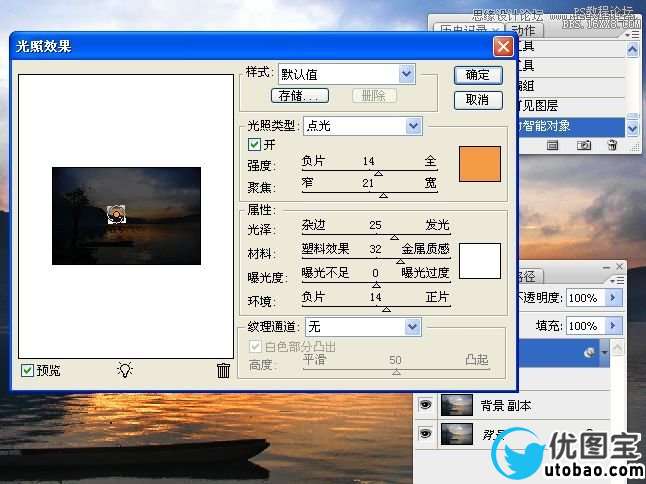Toggle the 预览 preview checkbox
Viewport: 646px width, 484px height.
coord(28,370)
